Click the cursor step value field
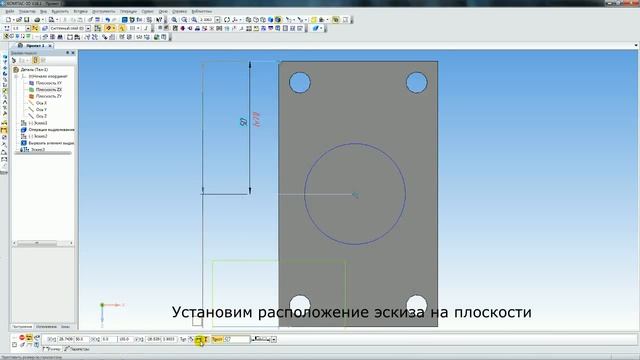640x360 pixels. coord(18,28)
